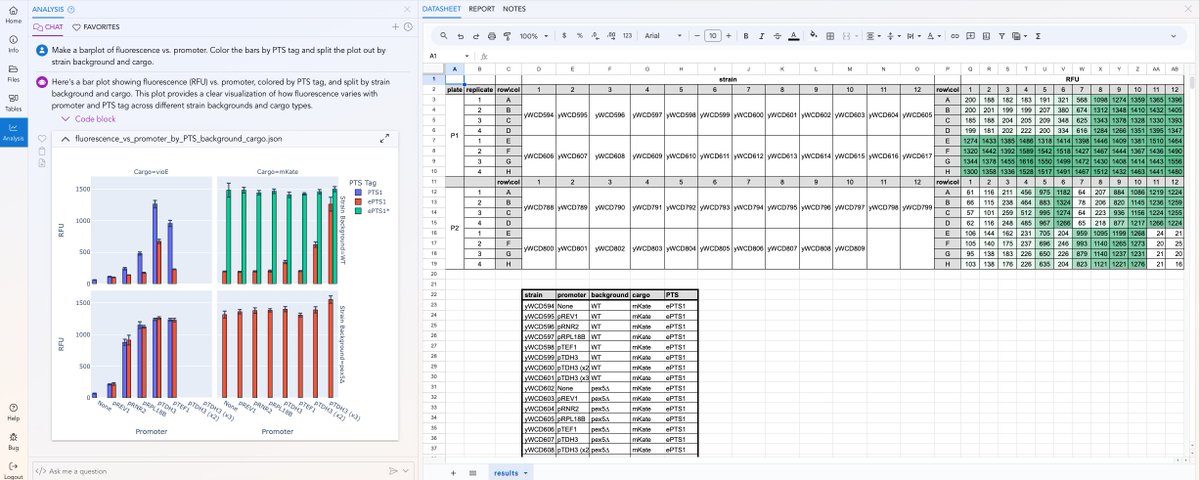The height and width of the screenshot is (480, 1200).
Task: Open the all sheets list icon
Action: (471, 471)
